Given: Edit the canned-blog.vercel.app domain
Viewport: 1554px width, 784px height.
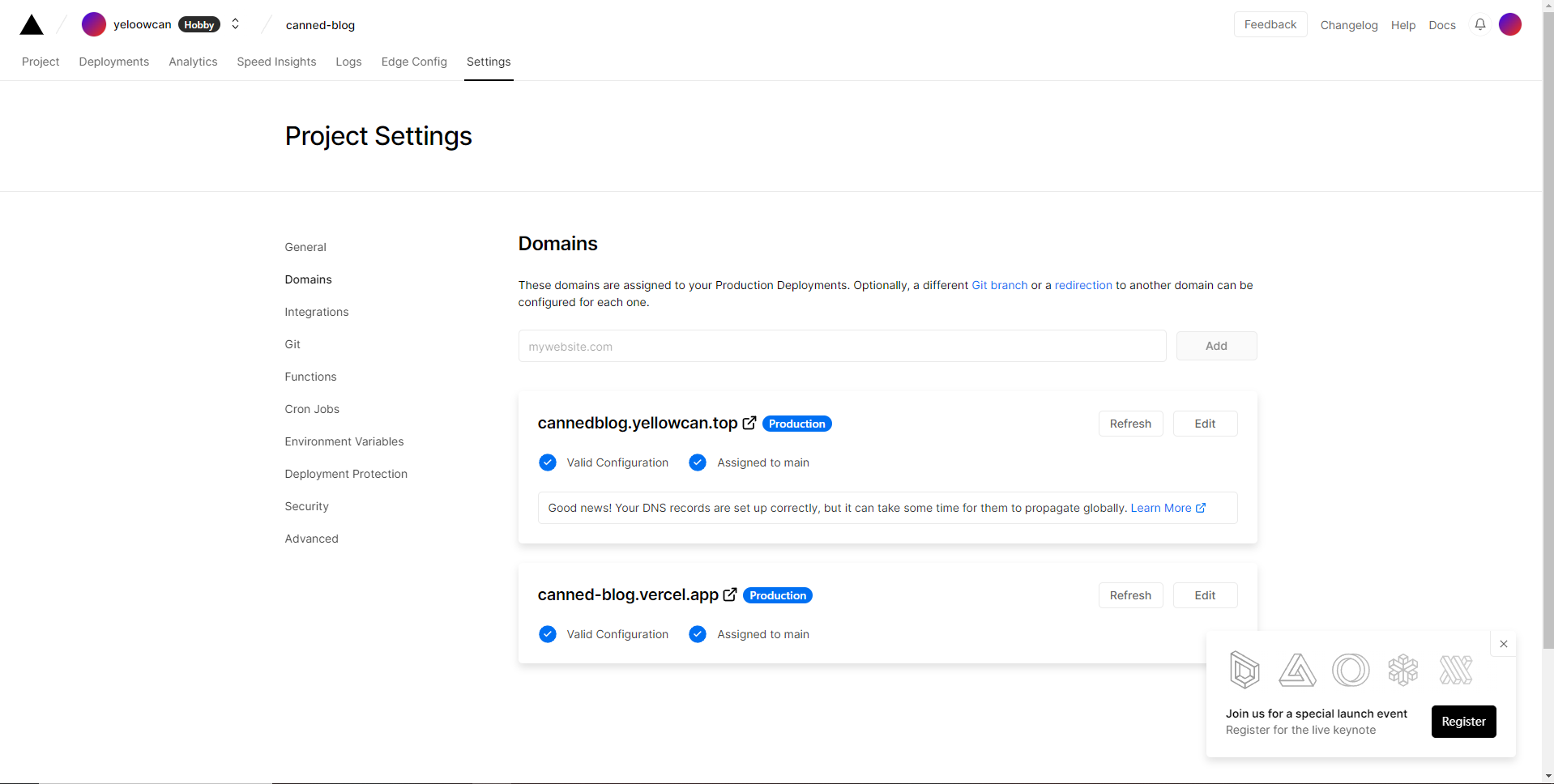Looking at the screenshot, I should coord(1205,595).
